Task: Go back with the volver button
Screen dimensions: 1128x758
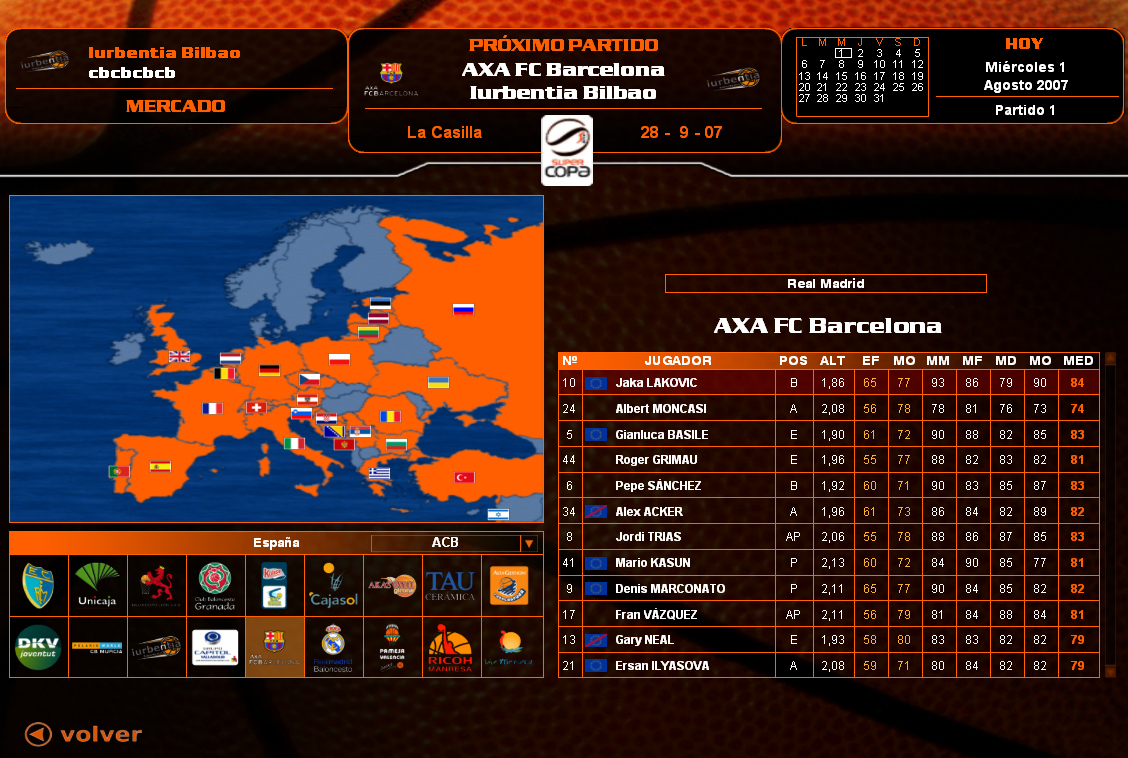Action: click(84, 735)
